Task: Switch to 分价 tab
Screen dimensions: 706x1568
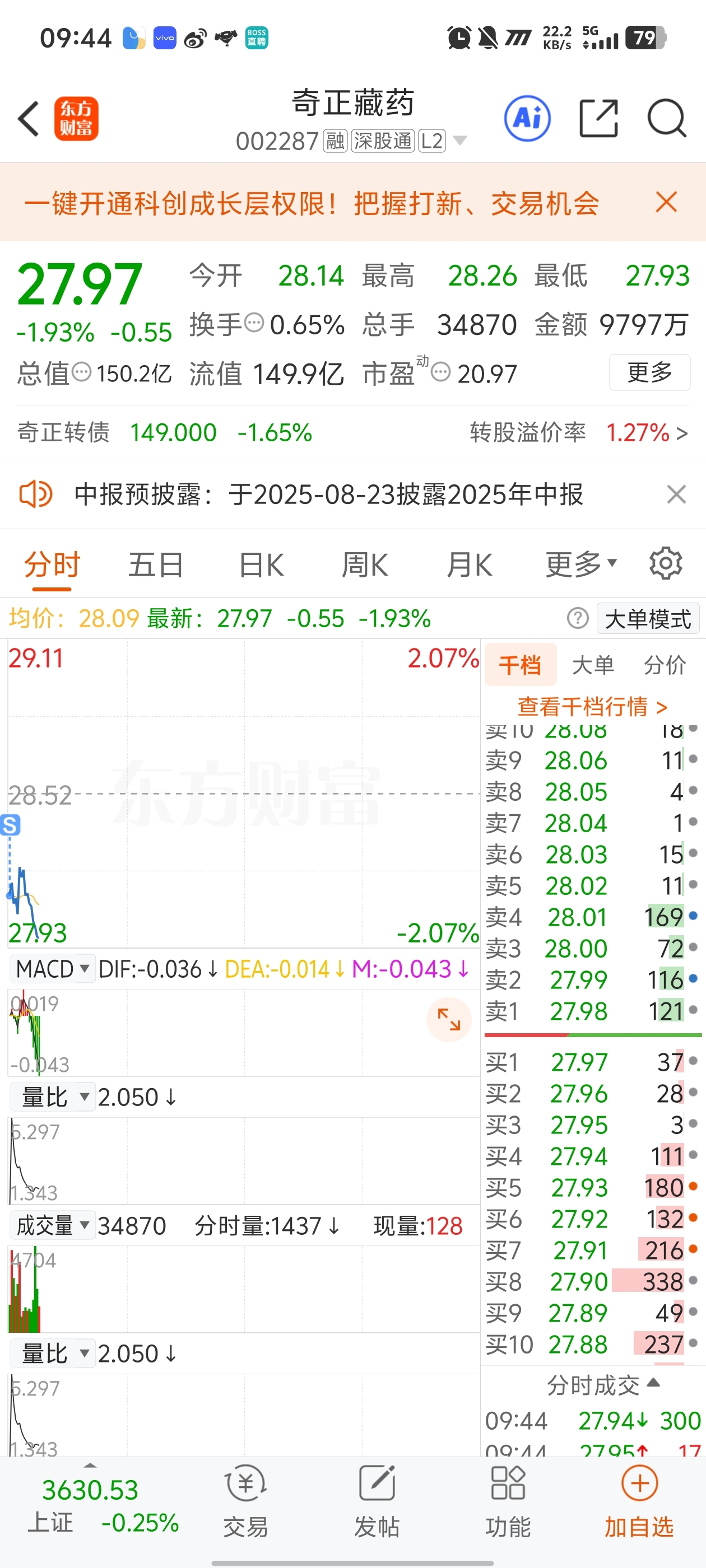Action: coord(665,665)
